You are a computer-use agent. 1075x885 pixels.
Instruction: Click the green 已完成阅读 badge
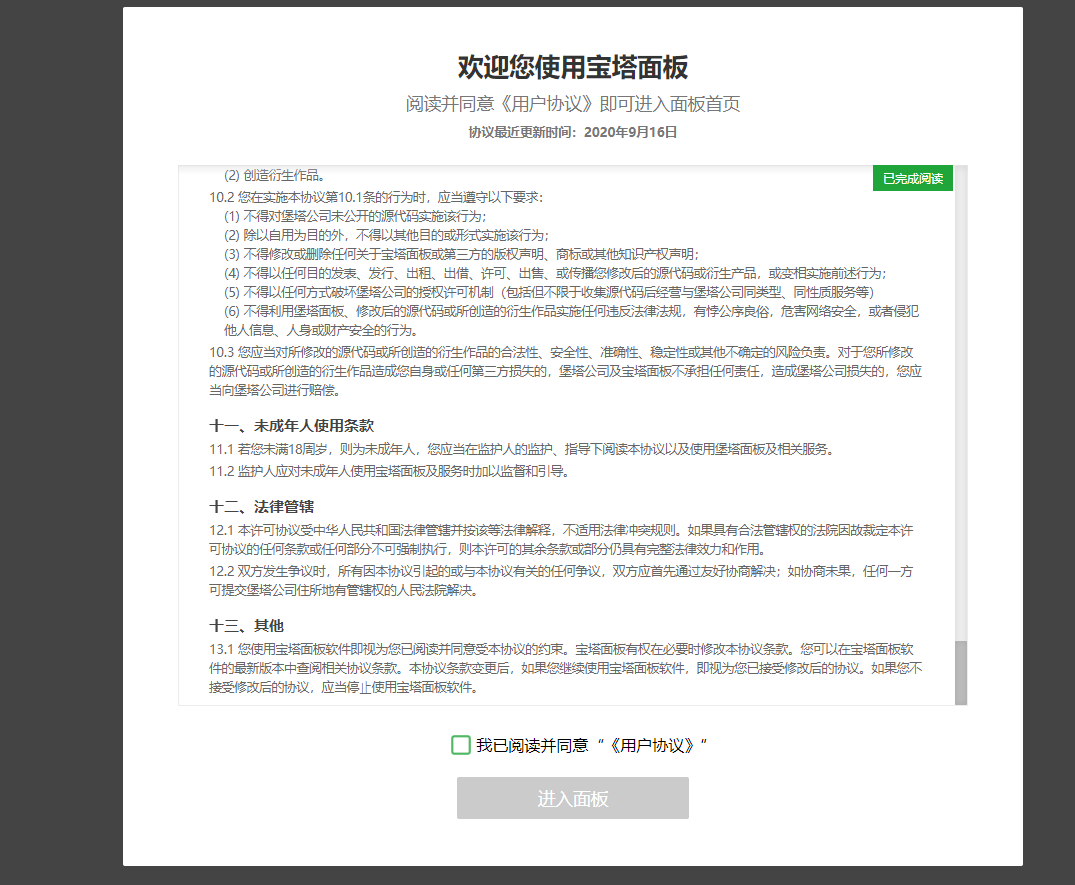click(x=913, y=178)
